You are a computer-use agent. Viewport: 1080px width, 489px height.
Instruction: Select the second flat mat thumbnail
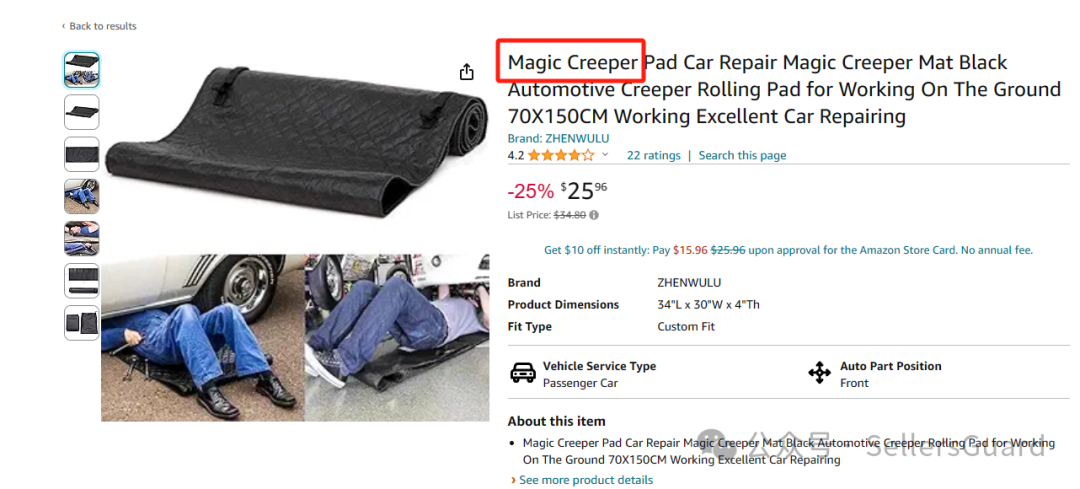point(82,112)
